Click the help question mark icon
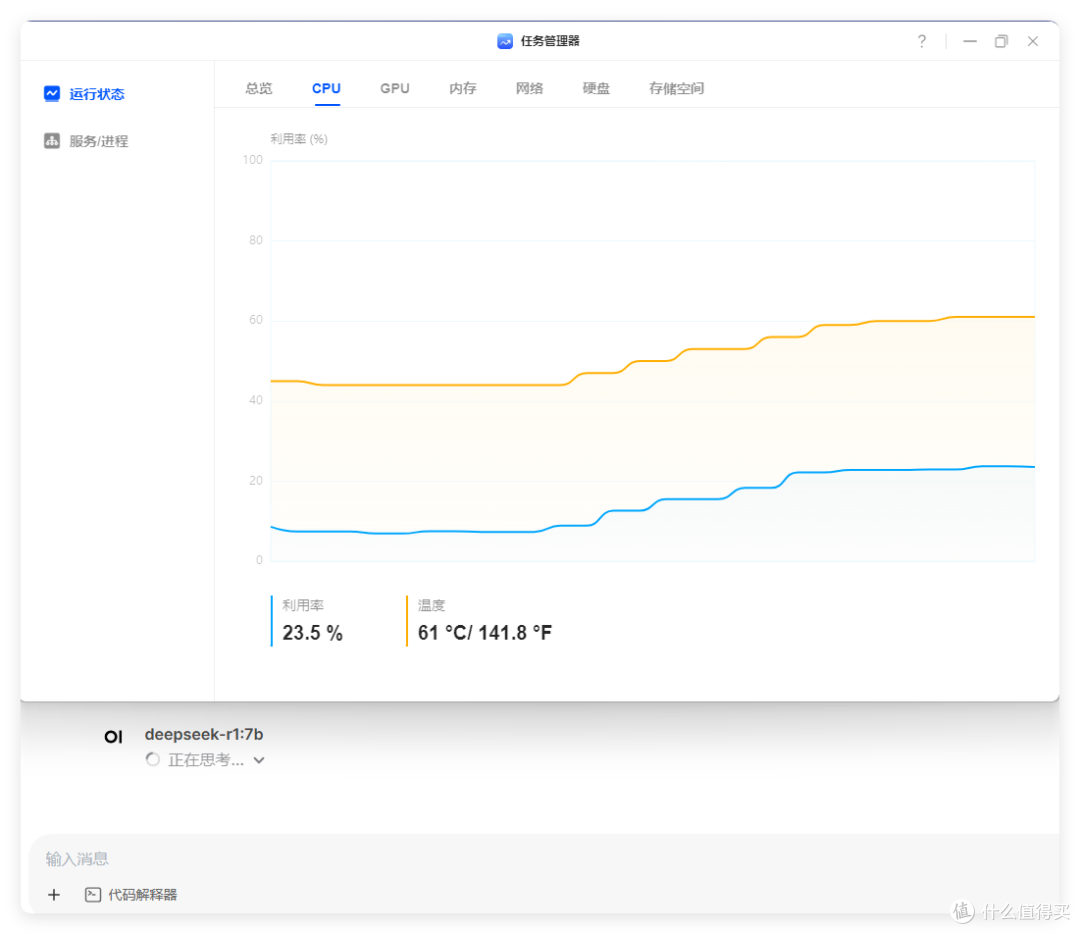This screenshot has width=1080, height=934. click(922, 41)
